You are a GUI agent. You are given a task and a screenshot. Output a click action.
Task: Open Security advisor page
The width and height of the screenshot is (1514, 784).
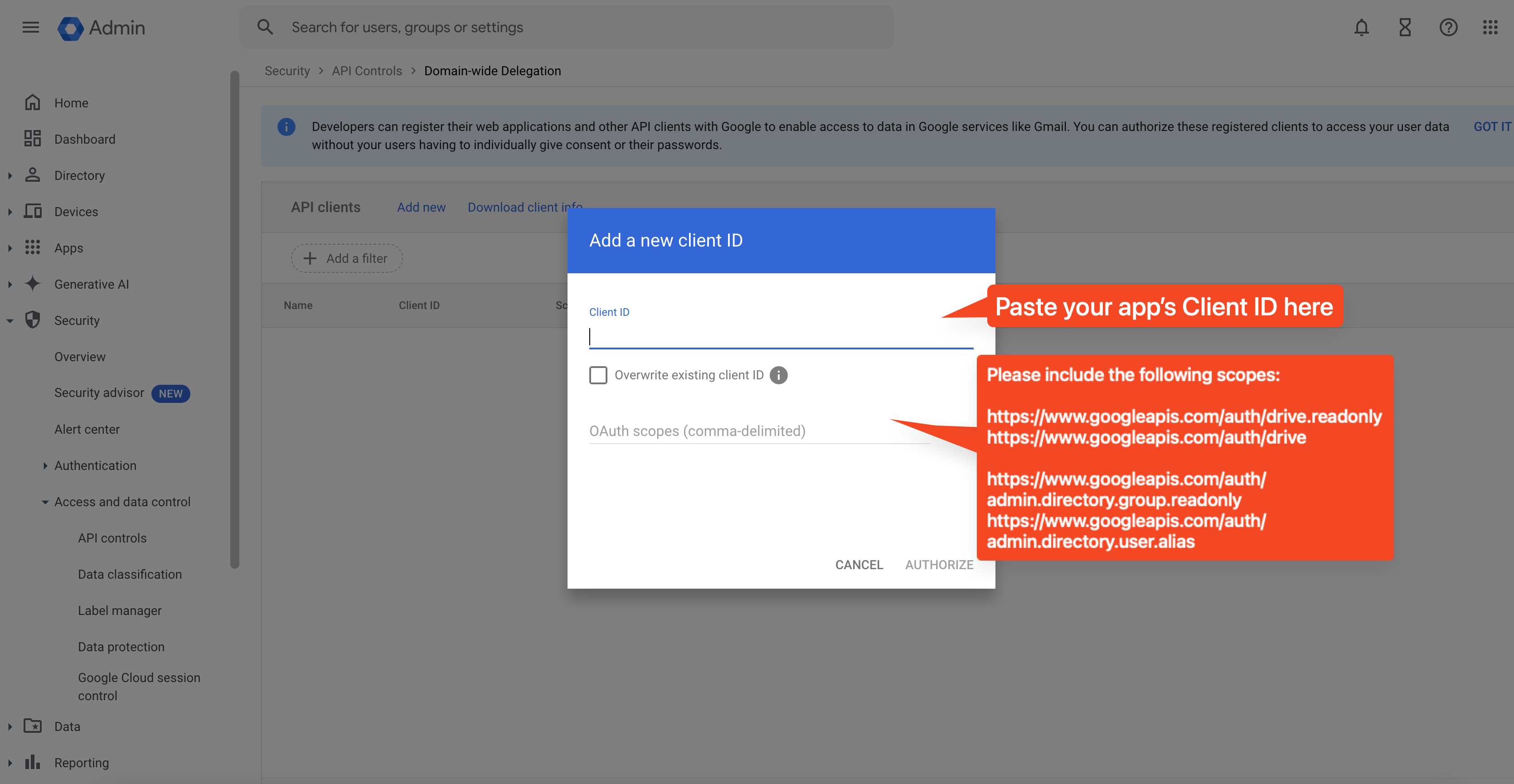pos(99,392)
